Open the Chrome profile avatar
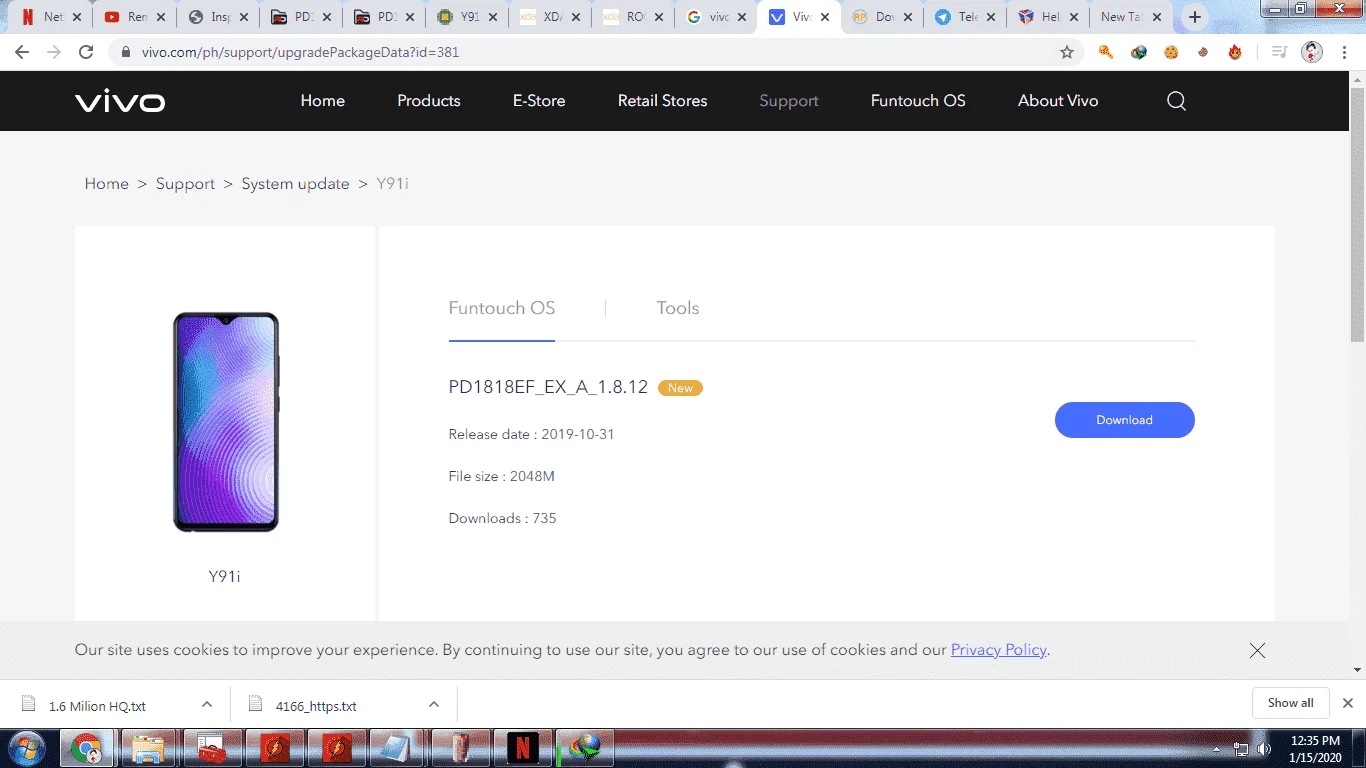The image size is (1366, 768). 1312,52
